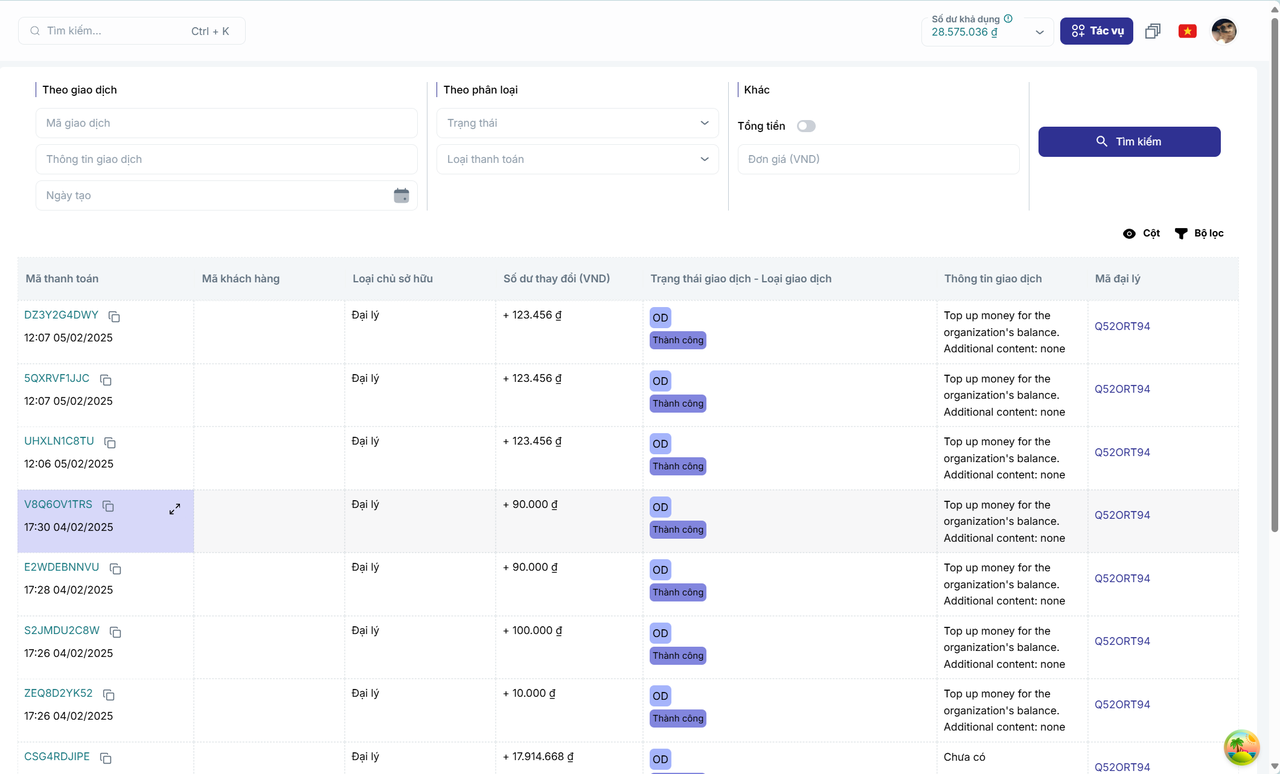Open the Bộ lọc filter panel

coord(1198,233)
